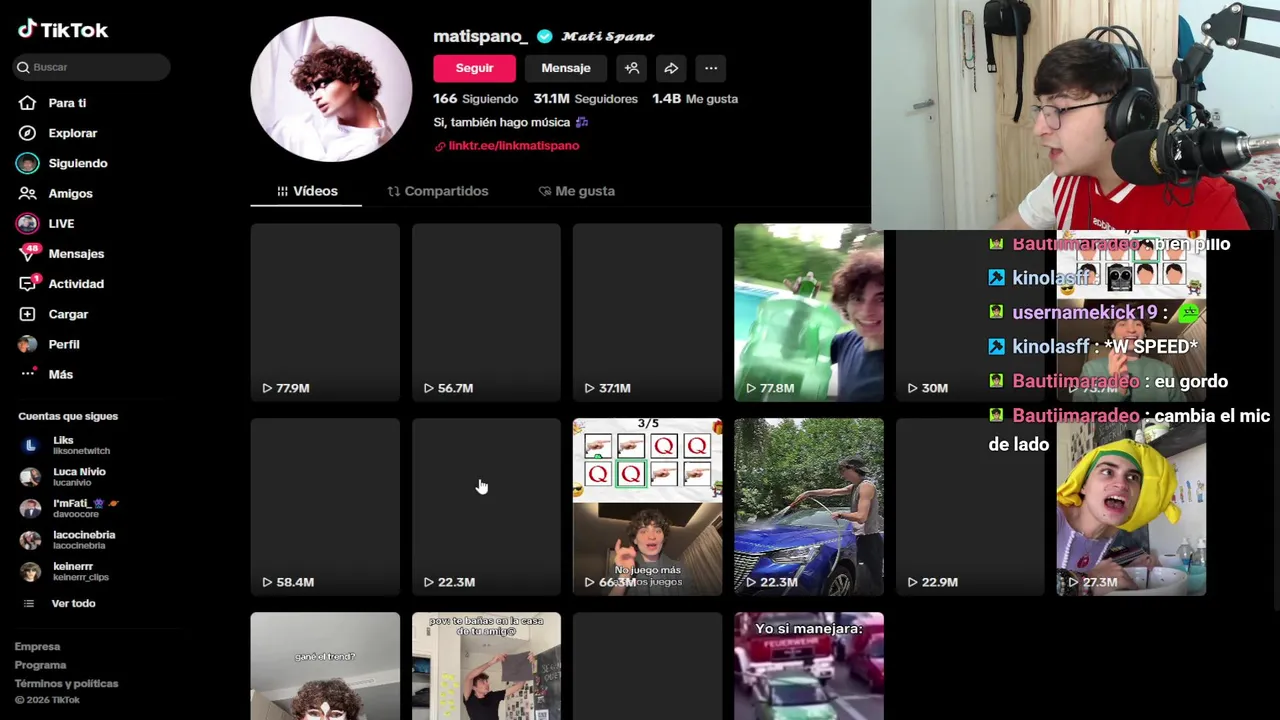Click the Programa footer link
This screenshot has width=1280, height=720.
40,665
